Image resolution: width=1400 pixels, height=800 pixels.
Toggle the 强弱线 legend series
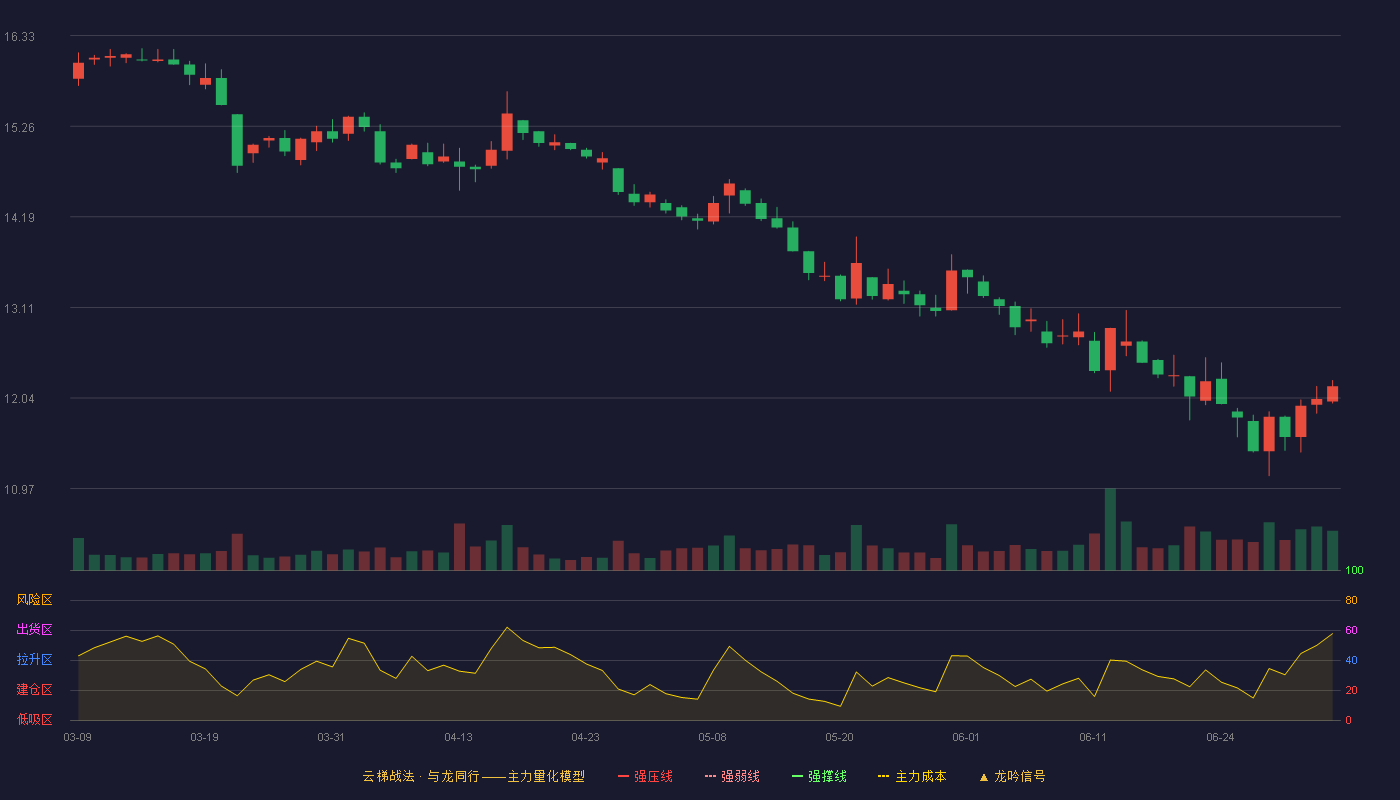click(x=732, y=776)
